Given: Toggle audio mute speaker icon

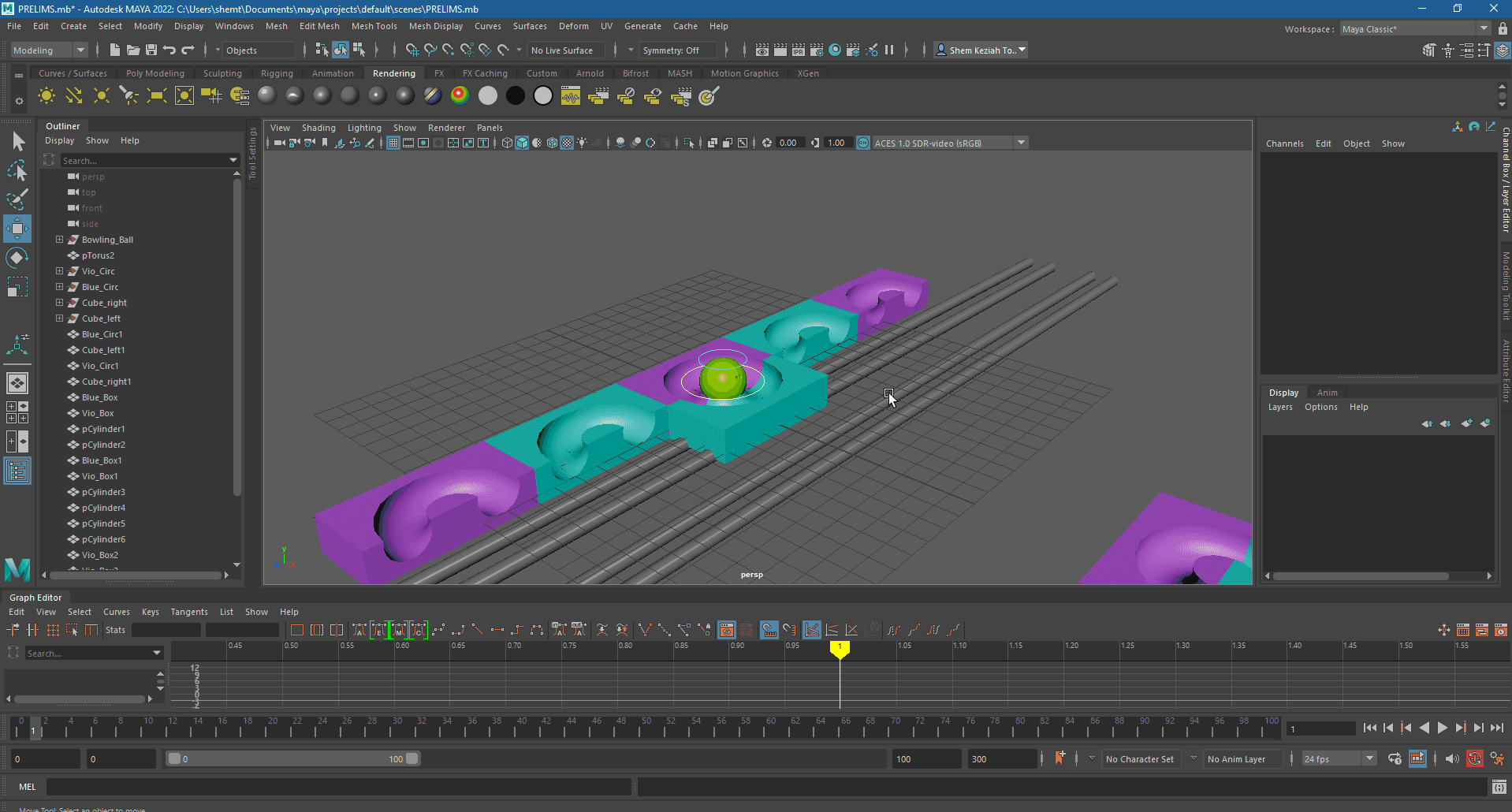Looking at the screenshot, I should click(1451, 759).
